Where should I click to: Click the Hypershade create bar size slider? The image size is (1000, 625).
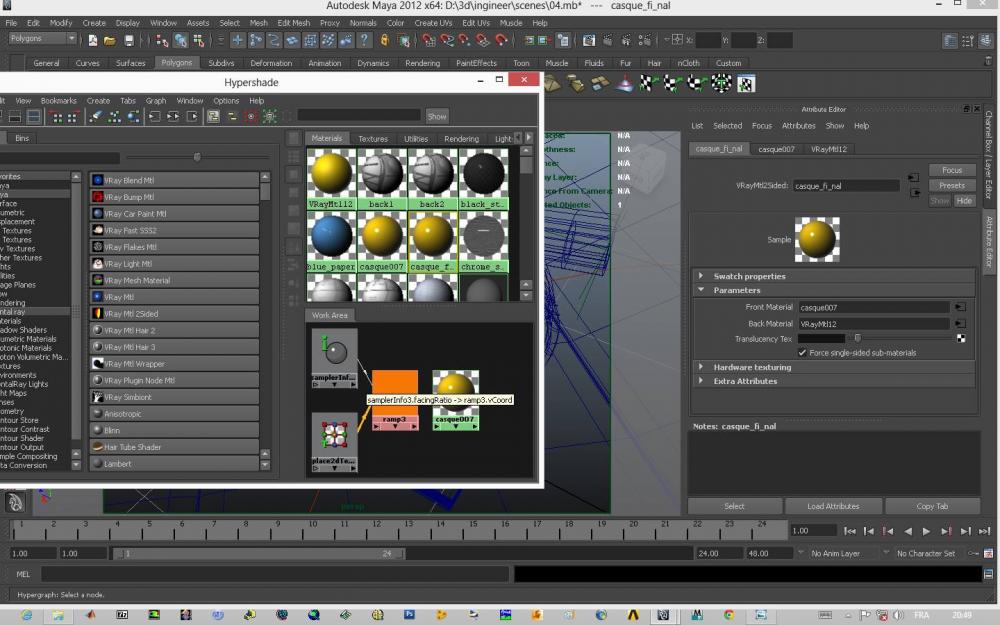[197, 157]
